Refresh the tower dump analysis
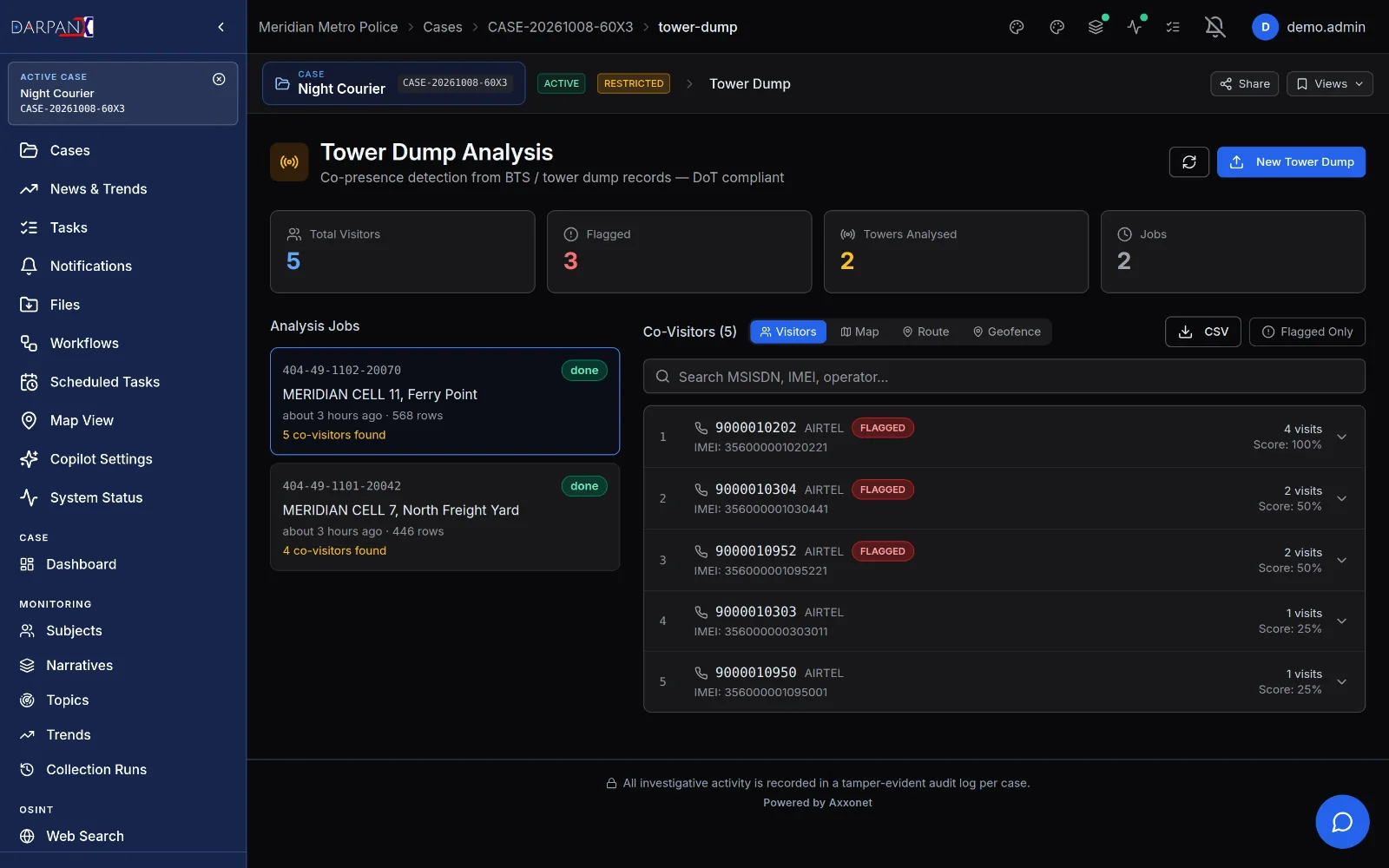 click(1189, 162)
